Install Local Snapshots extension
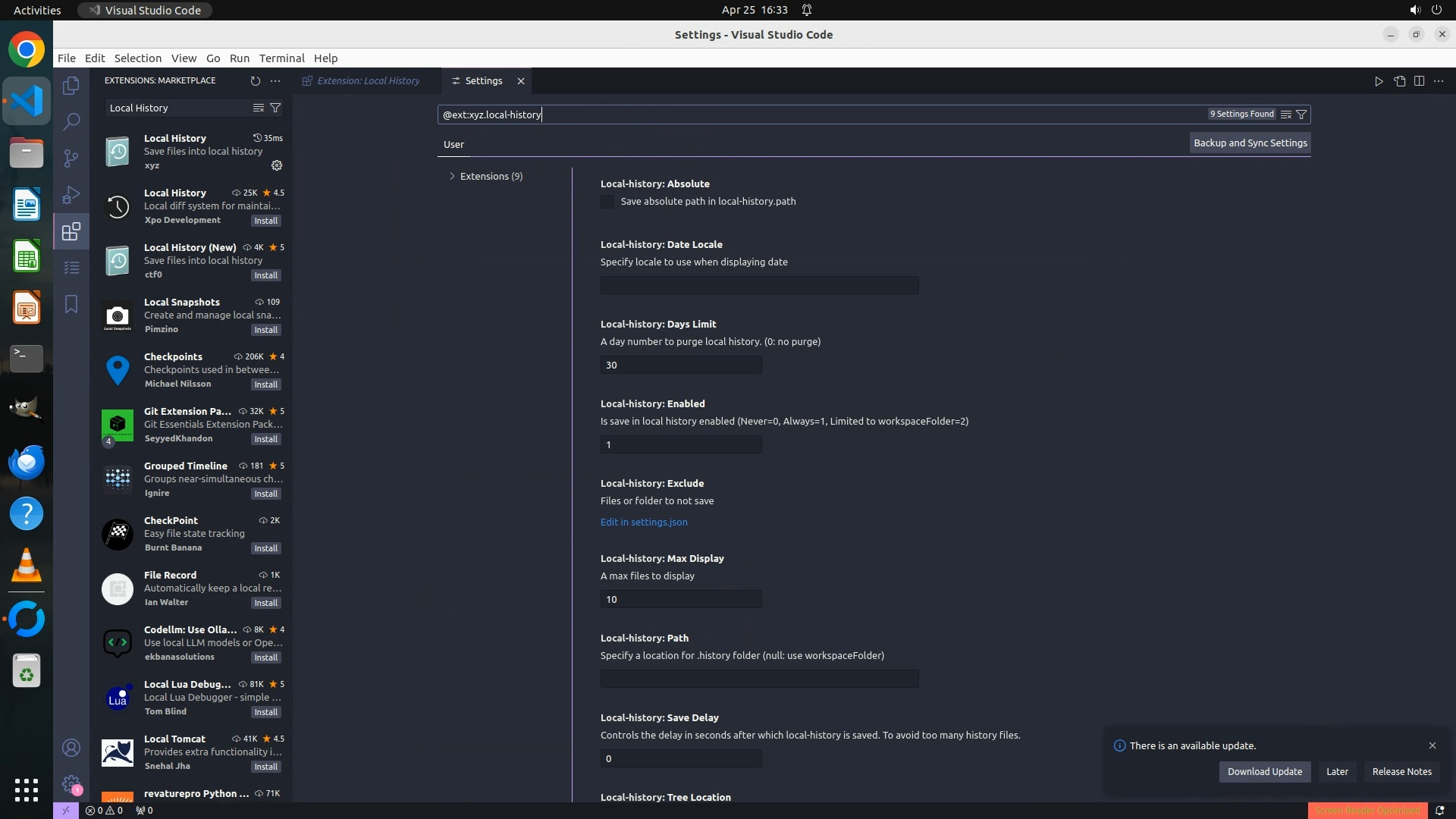 tap(265, 330)
